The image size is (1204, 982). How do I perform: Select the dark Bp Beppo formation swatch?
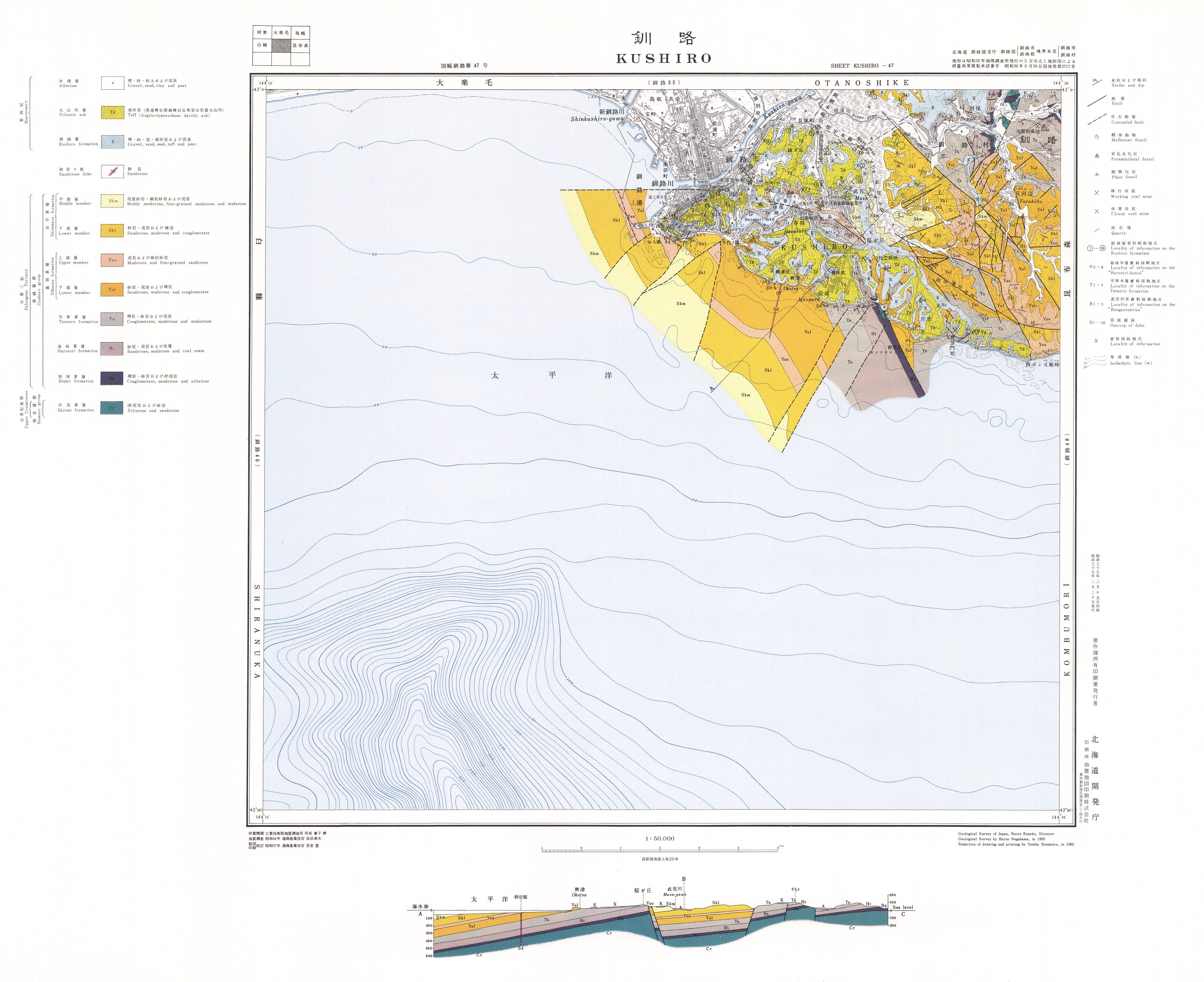click(112, 378)
